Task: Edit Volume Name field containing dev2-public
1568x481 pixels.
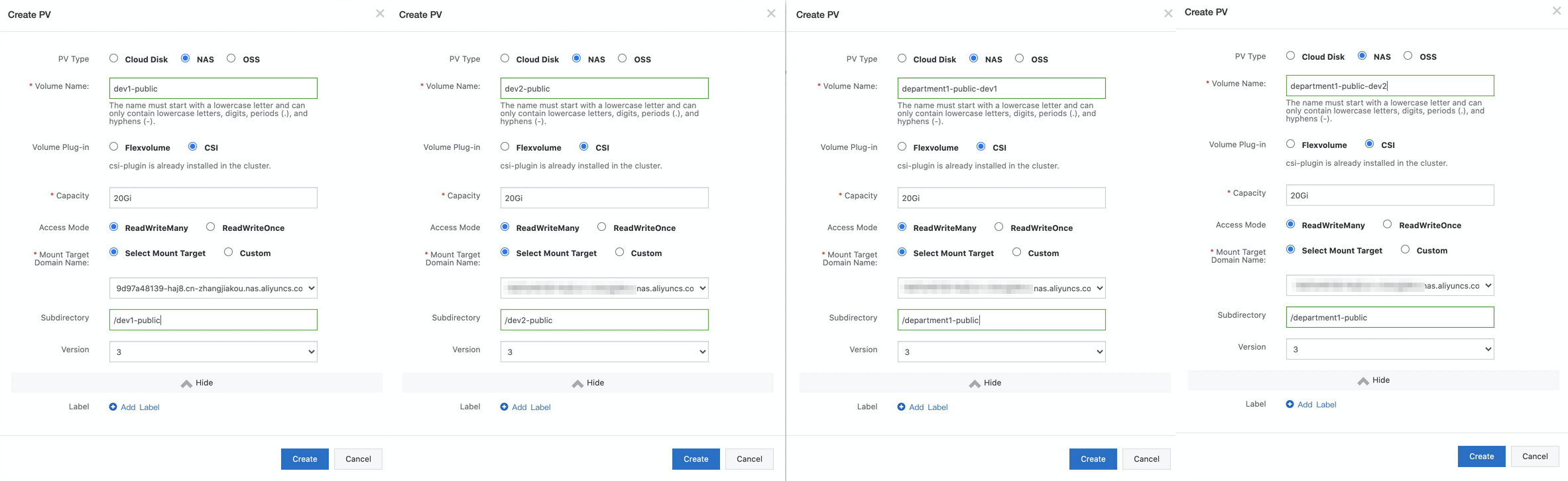Action: (x=604, y=88)
